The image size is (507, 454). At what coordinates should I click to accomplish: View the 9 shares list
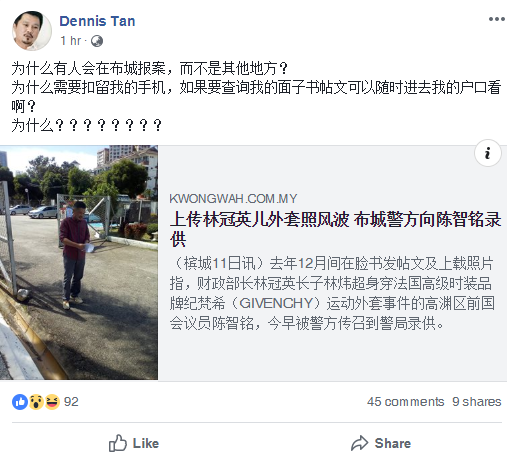(477, 402)
